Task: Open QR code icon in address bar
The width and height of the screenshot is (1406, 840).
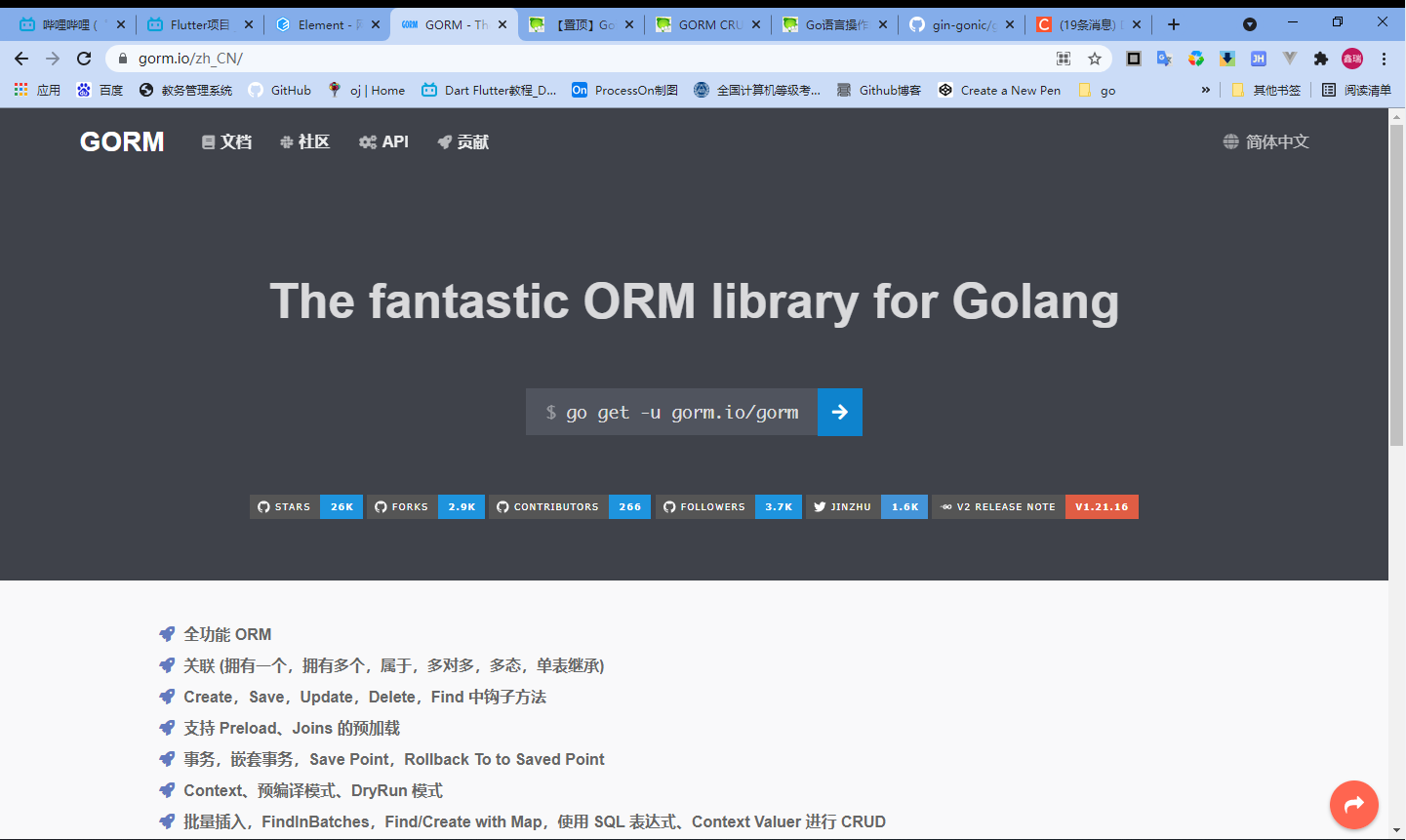Action: coord(1064,59)
